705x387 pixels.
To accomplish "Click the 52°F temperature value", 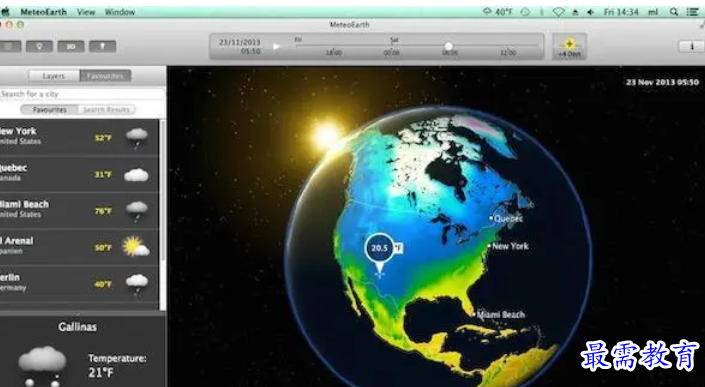I will tap(103, 138).
